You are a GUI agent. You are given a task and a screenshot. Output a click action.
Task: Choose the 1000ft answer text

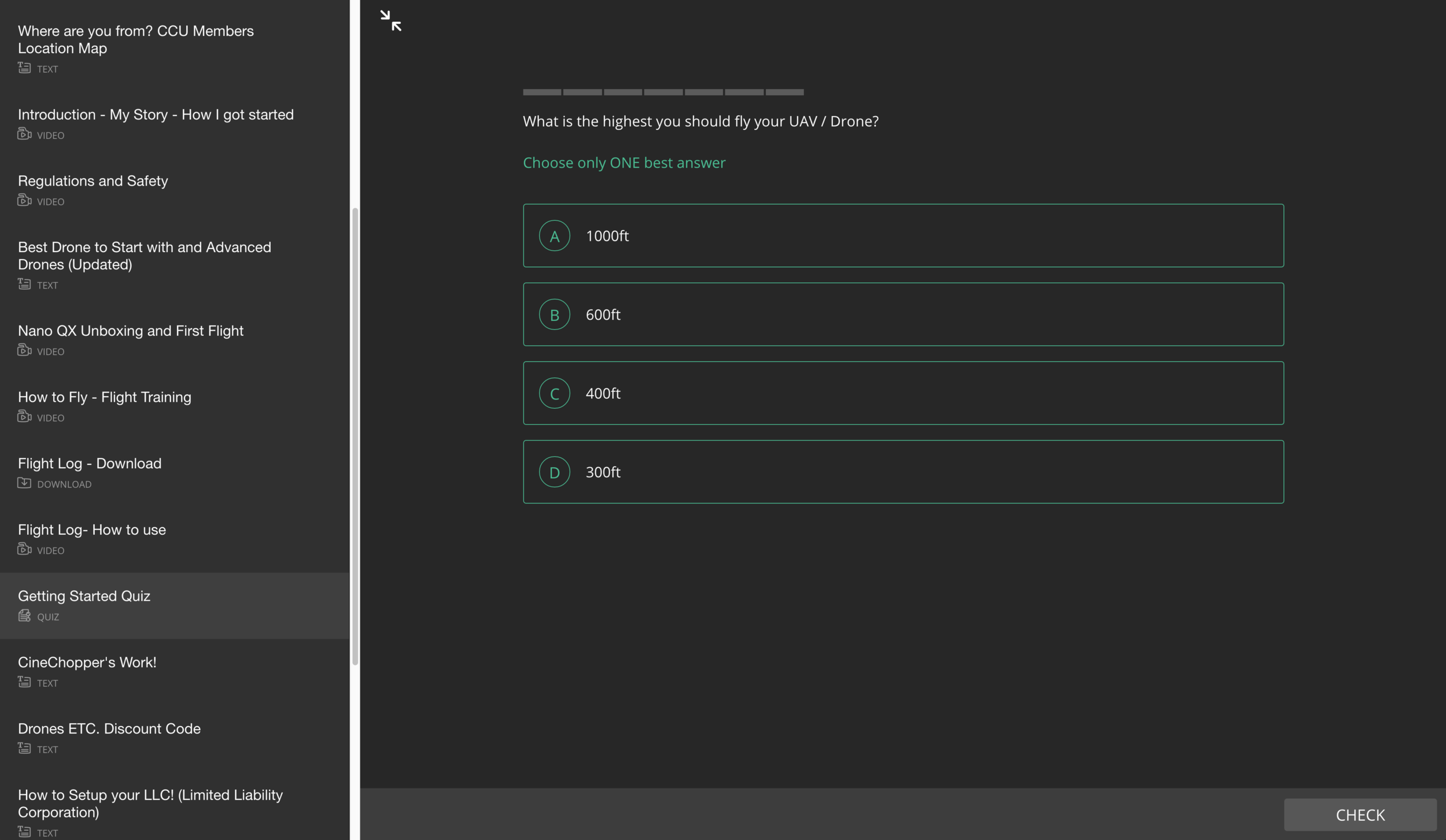pos(607,236)
